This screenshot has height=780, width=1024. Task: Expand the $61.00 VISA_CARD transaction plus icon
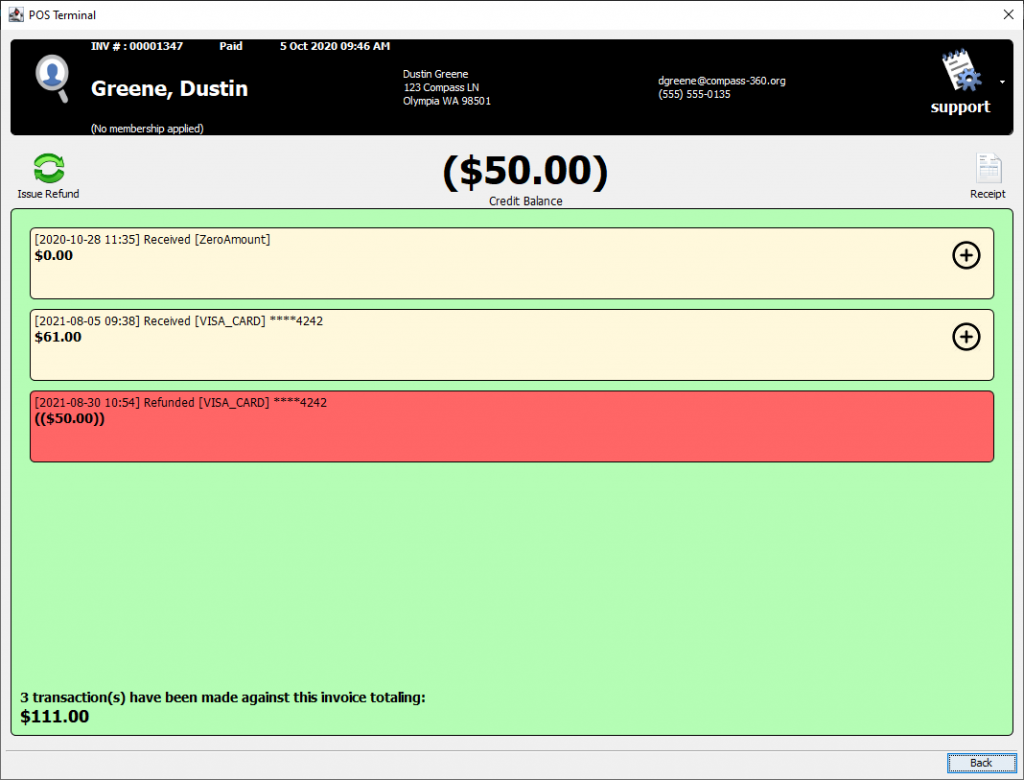[x=966, y=337]
